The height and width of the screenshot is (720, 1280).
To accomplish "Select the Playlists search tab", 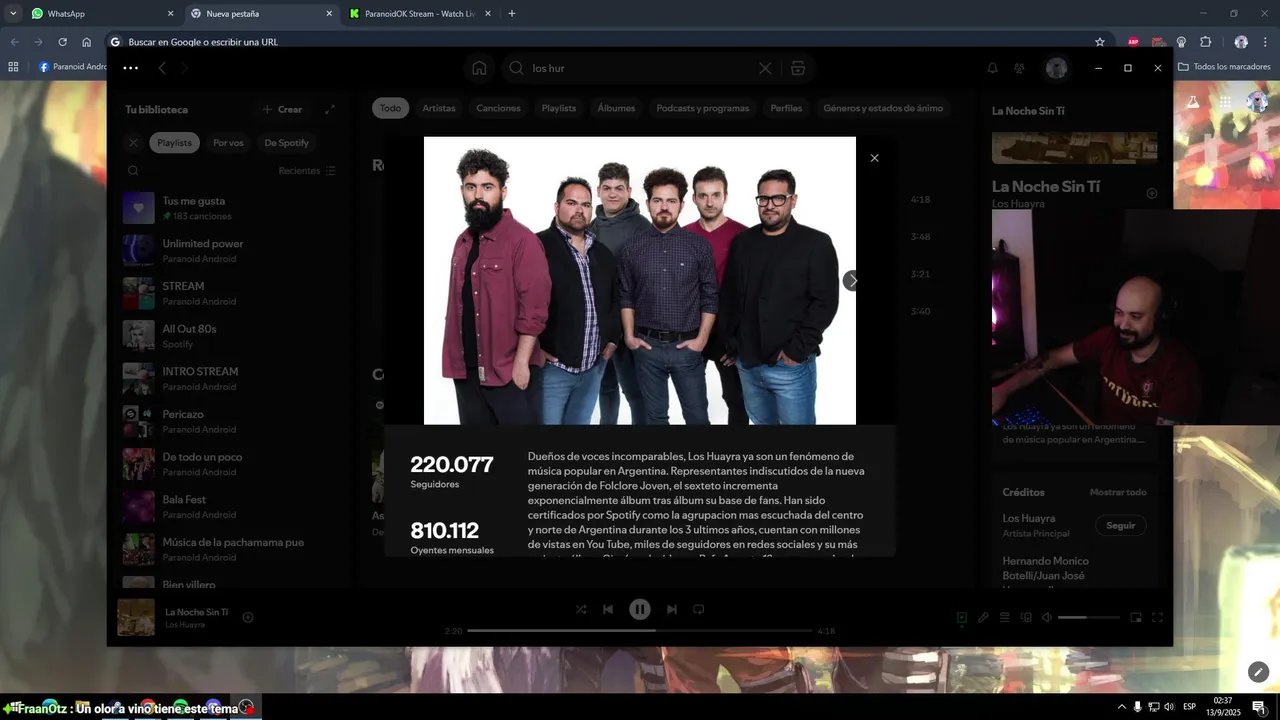I will click(x=559, y=108).
